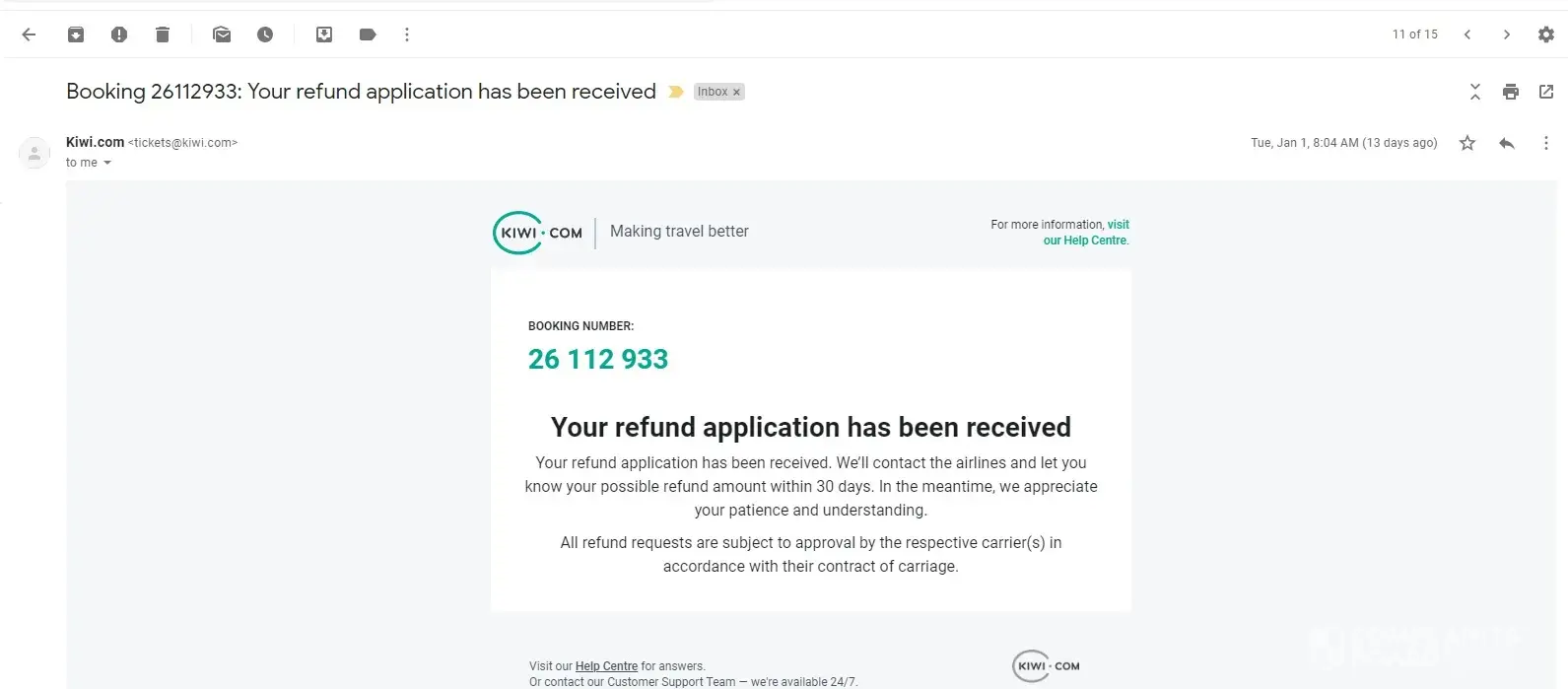The image size is (1568, 689).
Task: Delete this email
Action: (163, 34)
